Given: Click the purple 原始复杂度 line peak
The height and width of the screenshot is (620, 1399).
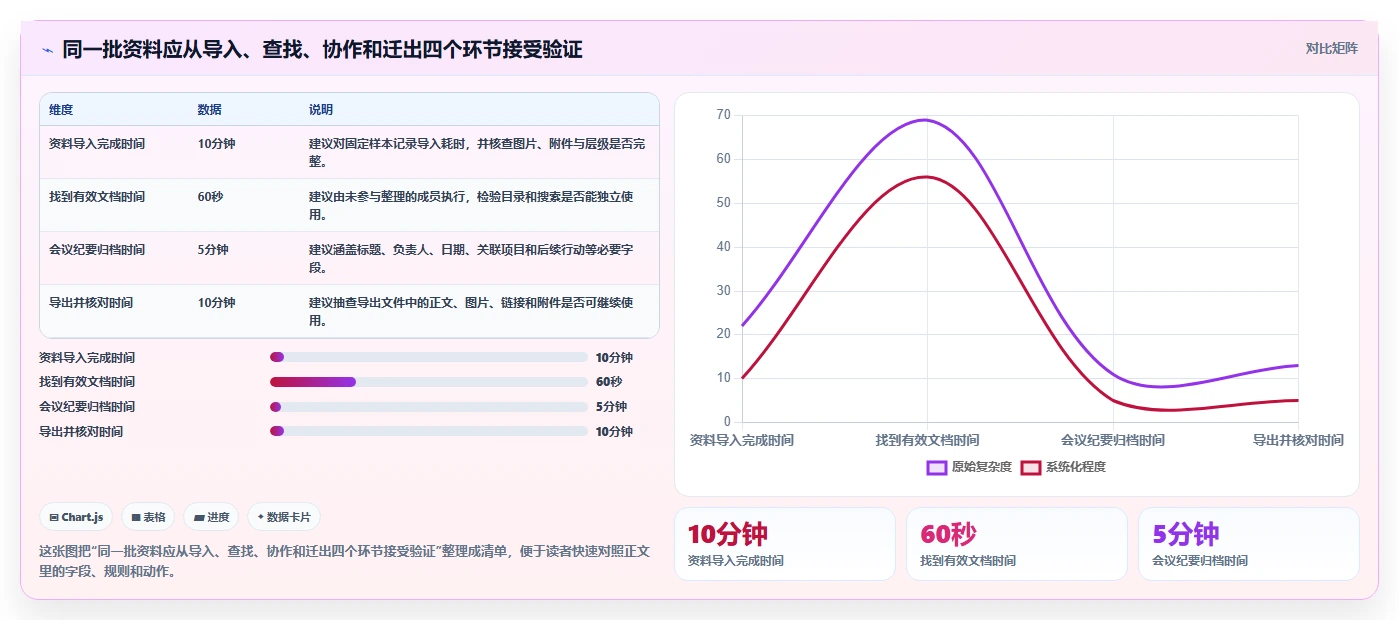Looking at the screenshot, I should (926, 120).
